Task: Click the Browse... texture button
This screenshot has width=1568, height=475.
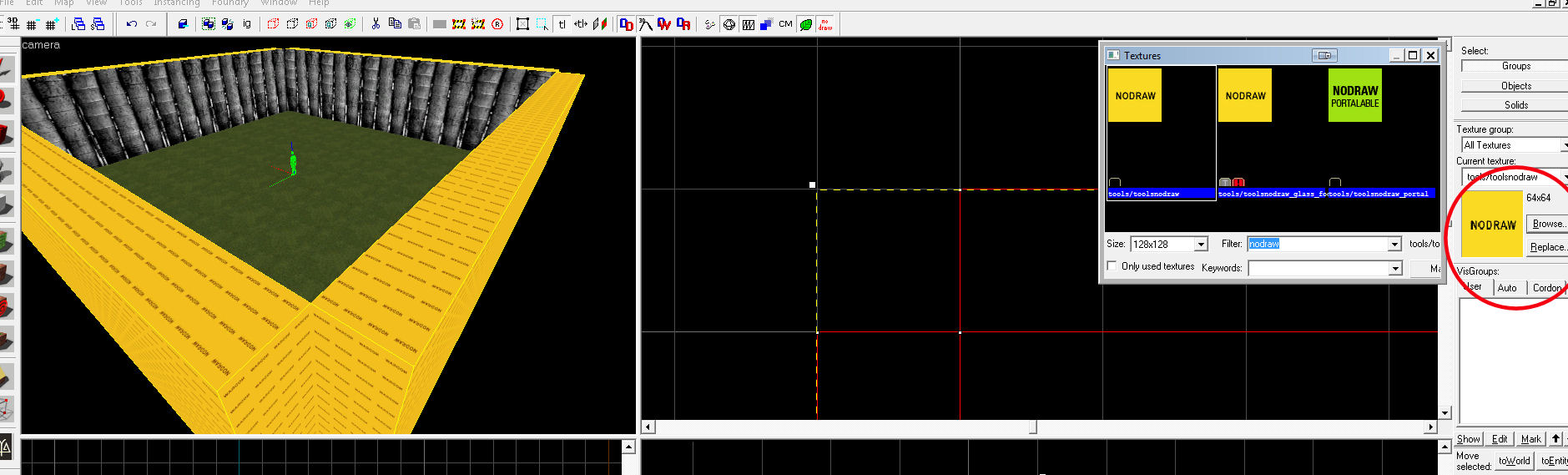Action: [1546, 224]
